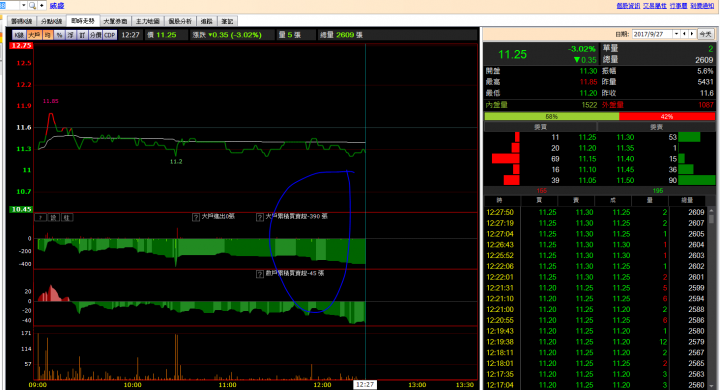Open the 個股分析 tab

pos(180,21)
